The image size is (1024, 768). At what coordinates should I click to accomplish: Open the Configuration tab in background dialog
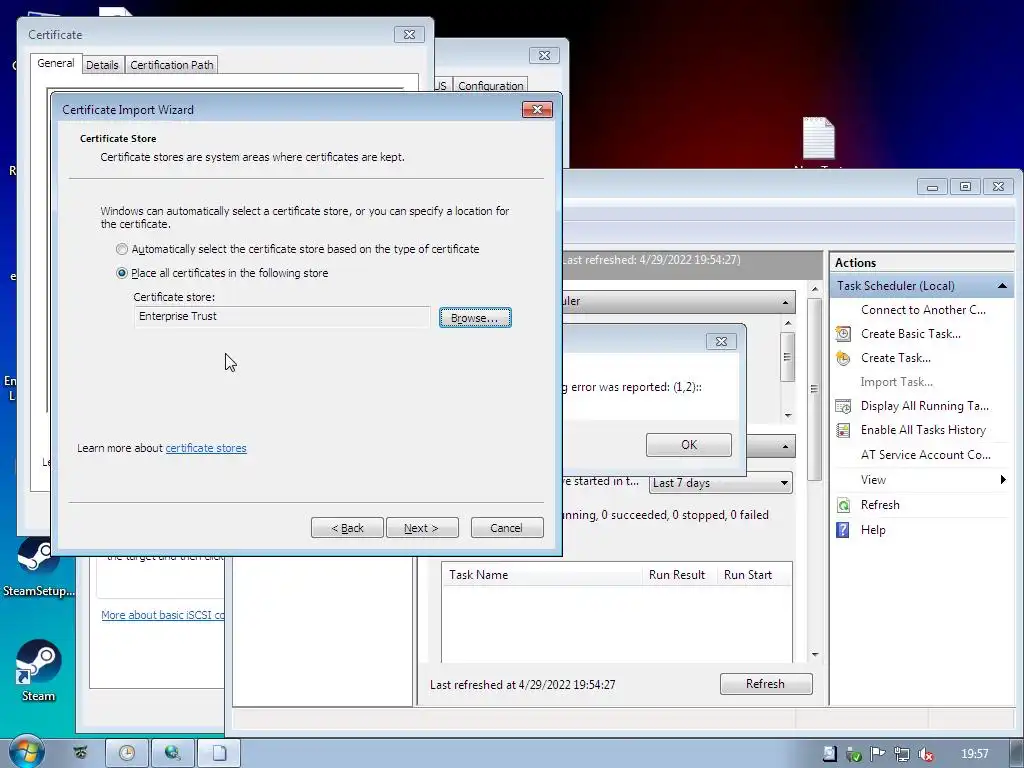click(x=490, y=86)
